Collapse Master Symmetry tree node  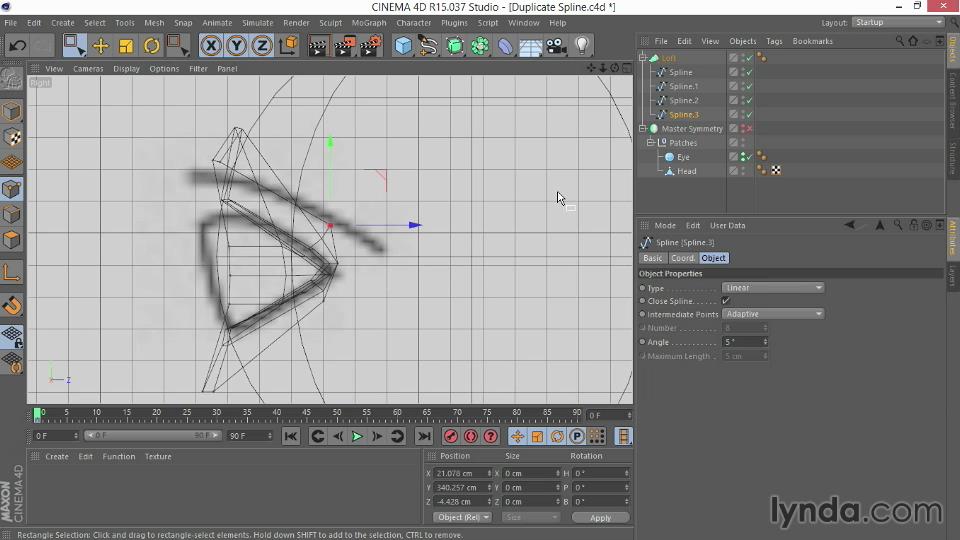(x=642, y=129)
